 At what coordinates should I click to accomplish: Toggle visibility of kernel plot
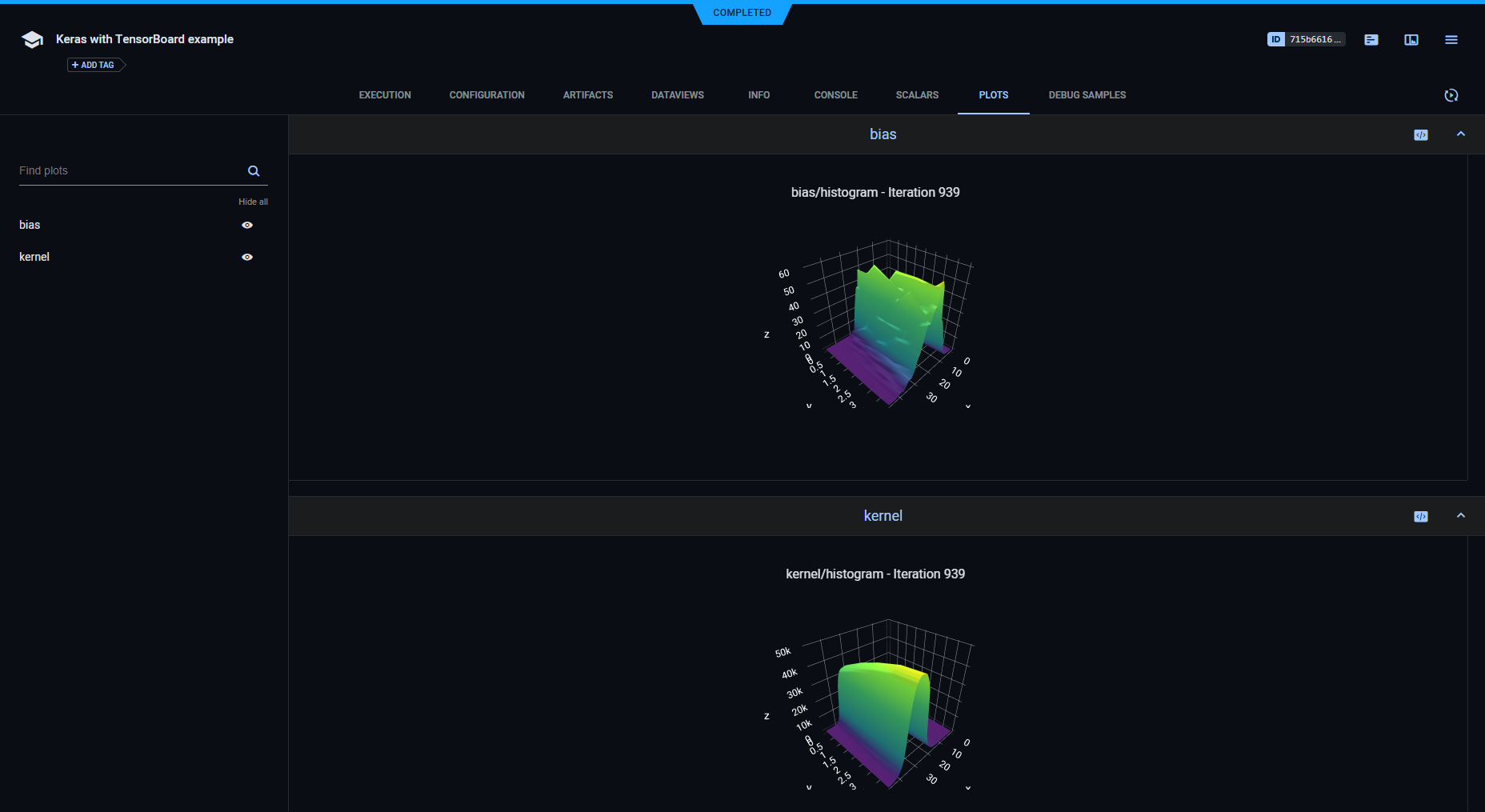(247, 258)
